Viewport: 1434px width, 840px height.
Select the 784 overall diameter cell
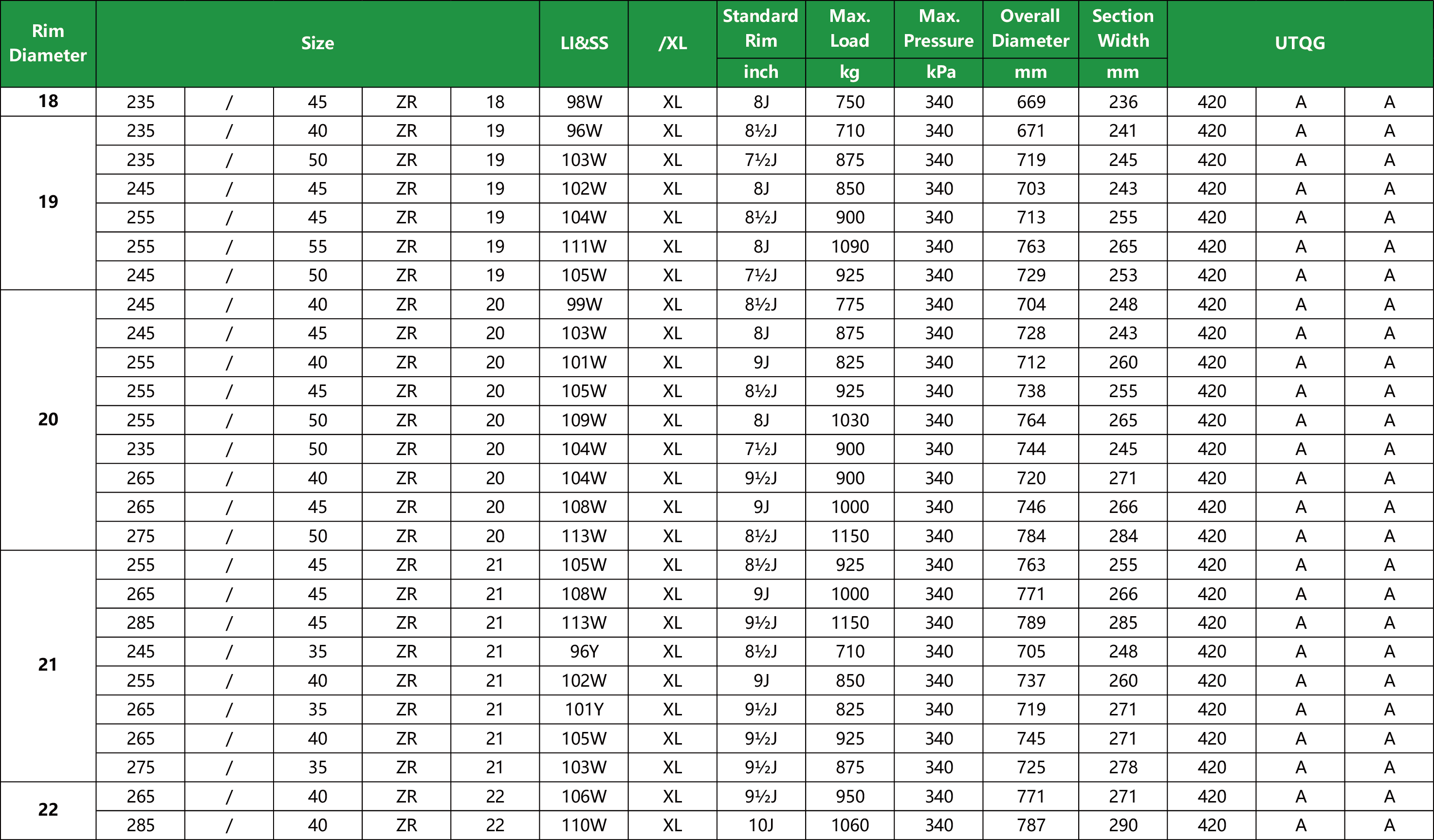[1030, 535]
